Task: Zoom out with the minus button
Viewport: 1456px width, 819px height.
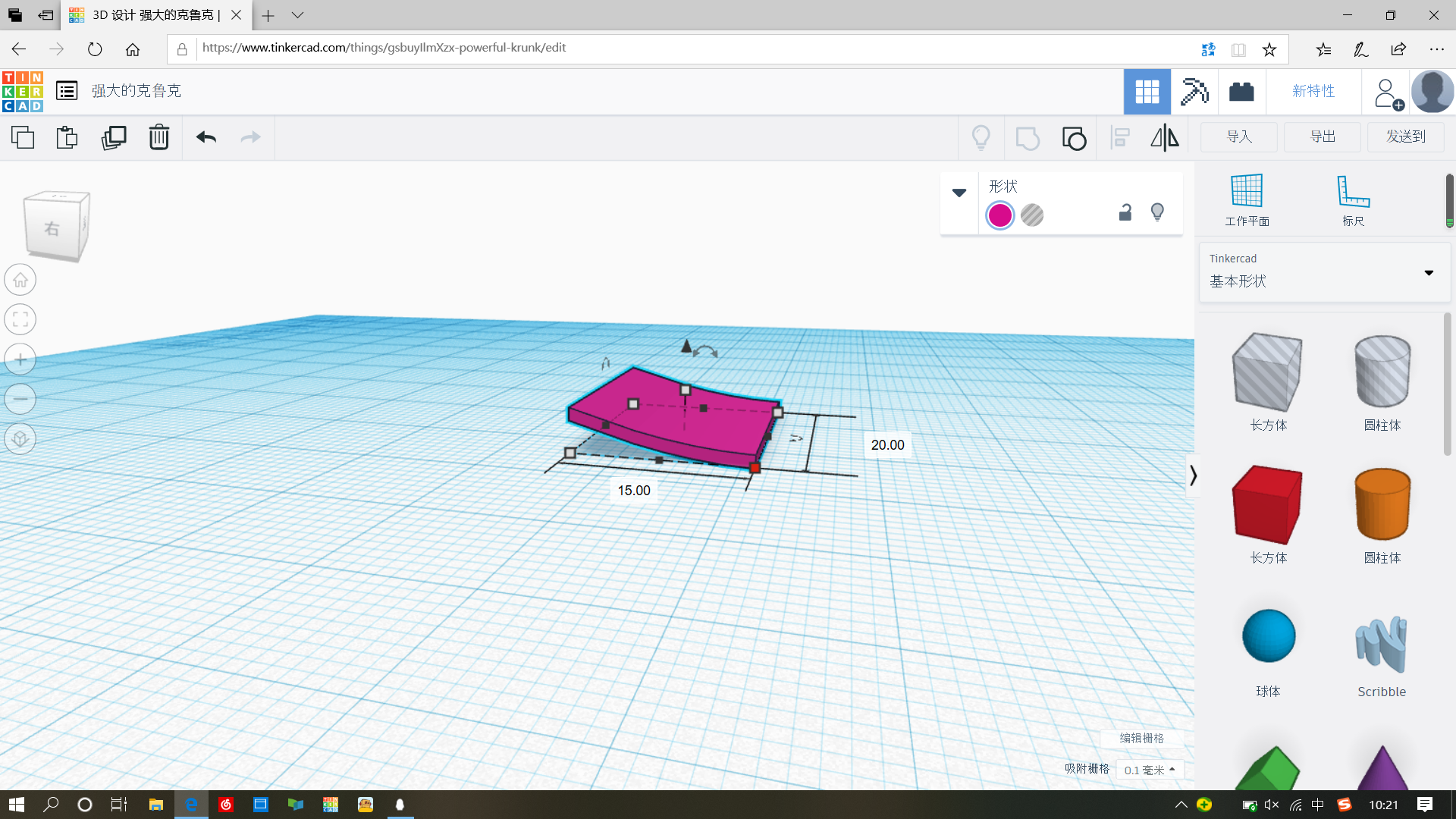Action: tap(20, 399)
